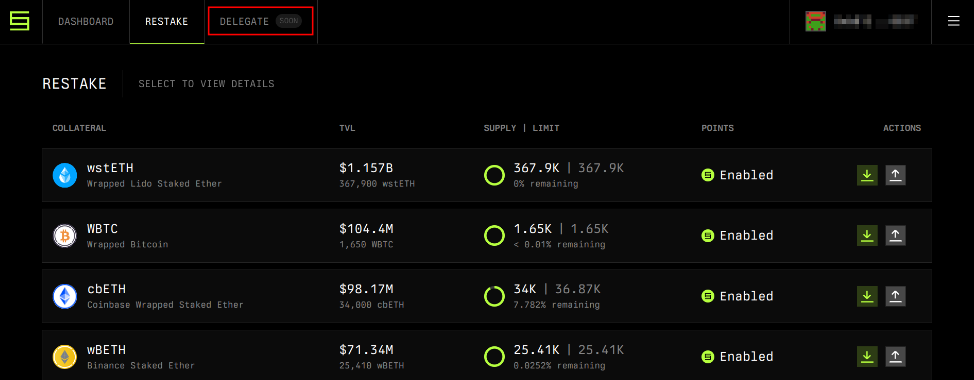
Task: Select the wstETH collateral name
Action: click(110, 168)
